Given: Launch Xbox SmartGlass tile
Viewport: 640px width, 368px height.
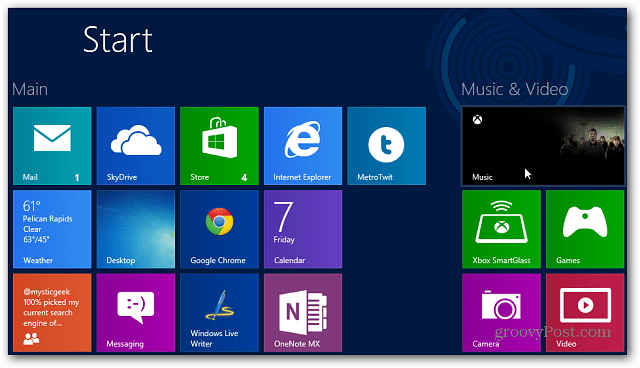Looking at the screenshot, I should (x=501, y=229).
